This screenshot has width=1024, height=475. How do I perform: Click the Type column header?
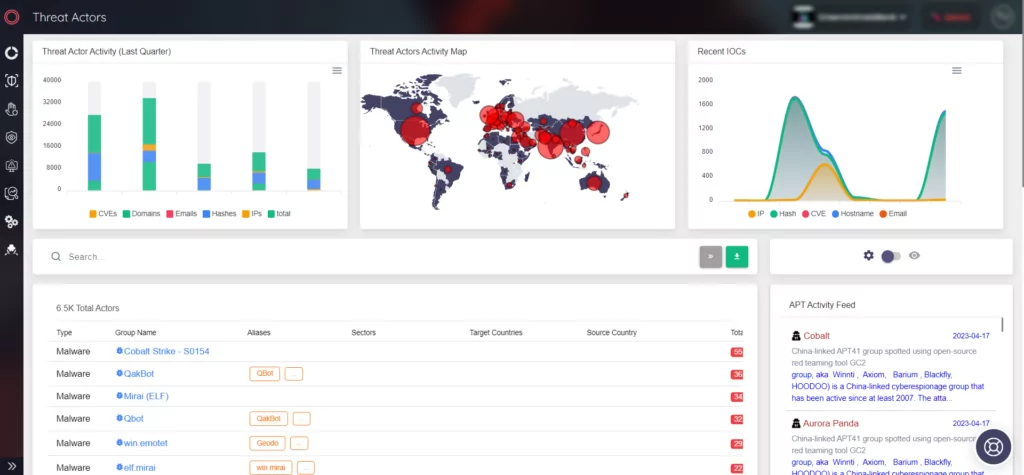(x=64, y=333)
